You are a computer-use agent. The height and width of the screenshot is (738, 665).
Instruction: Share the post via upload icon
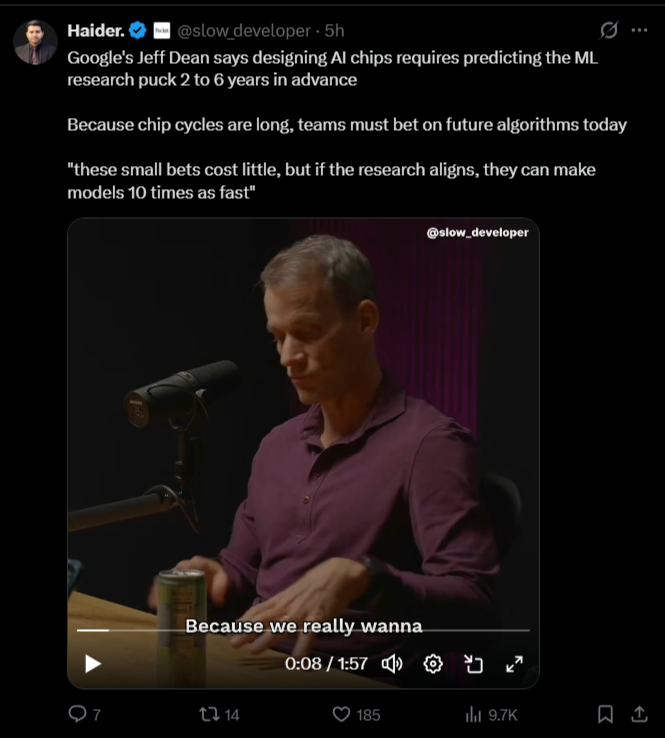(x=639, y=714)
